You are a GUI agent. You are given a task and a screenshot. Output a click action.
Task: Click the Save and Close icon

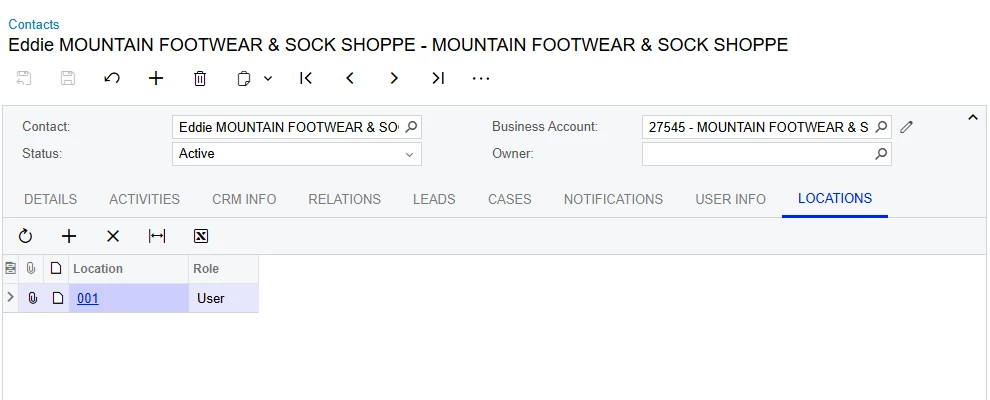24,78
